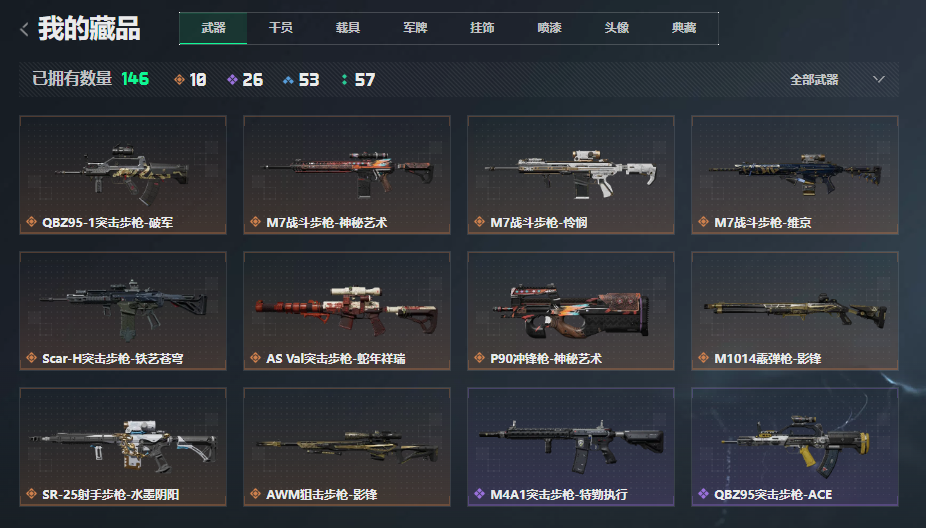Click purple rarity badge on M4A1突击步枪-特勤执行
This screenshot has height=528, width=926.
480,494
